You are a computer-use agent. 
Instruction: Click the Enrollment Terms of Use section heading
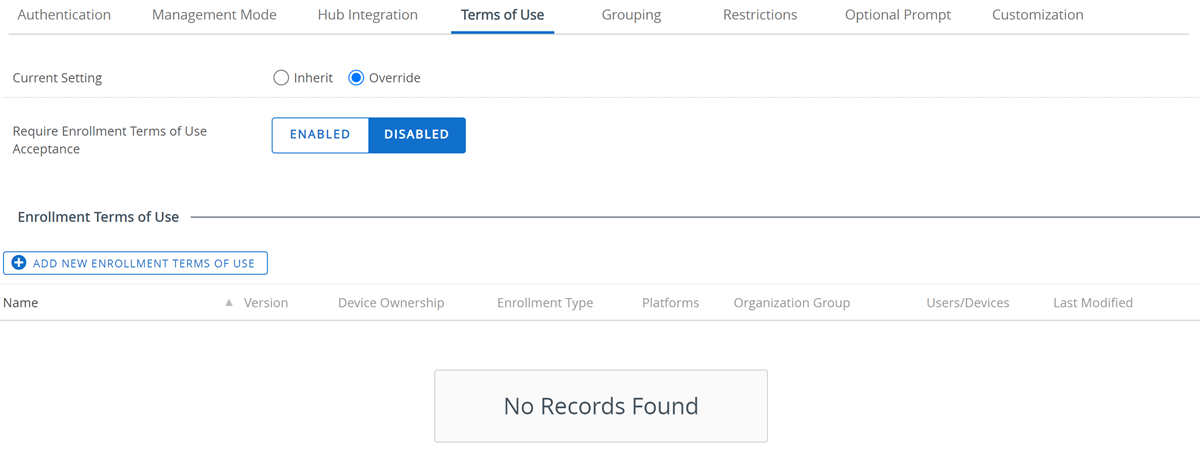coord(98,217)
